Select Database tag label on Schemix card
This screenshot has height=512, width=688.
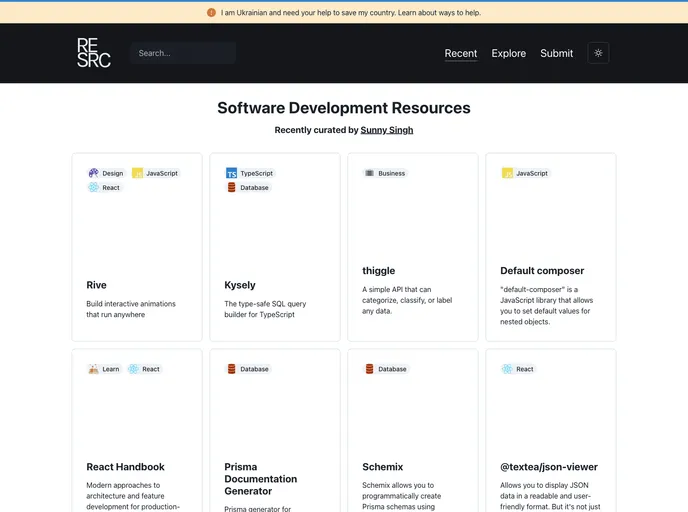point(392,369)
